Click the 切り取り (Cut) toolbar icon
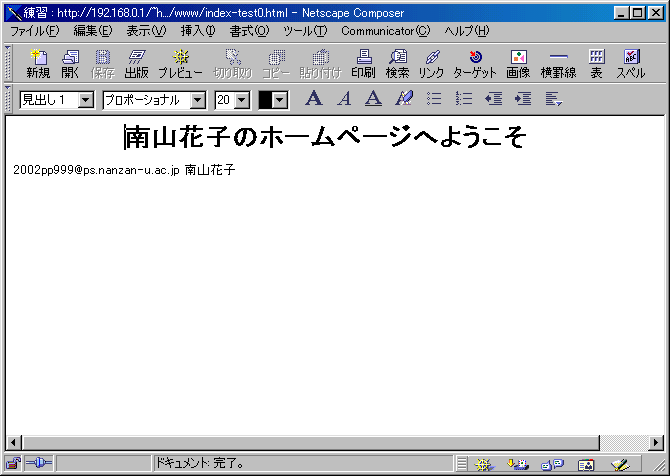The width and height of the screenshot is (670, 476). pyautogui.click(x=233, y=64)
